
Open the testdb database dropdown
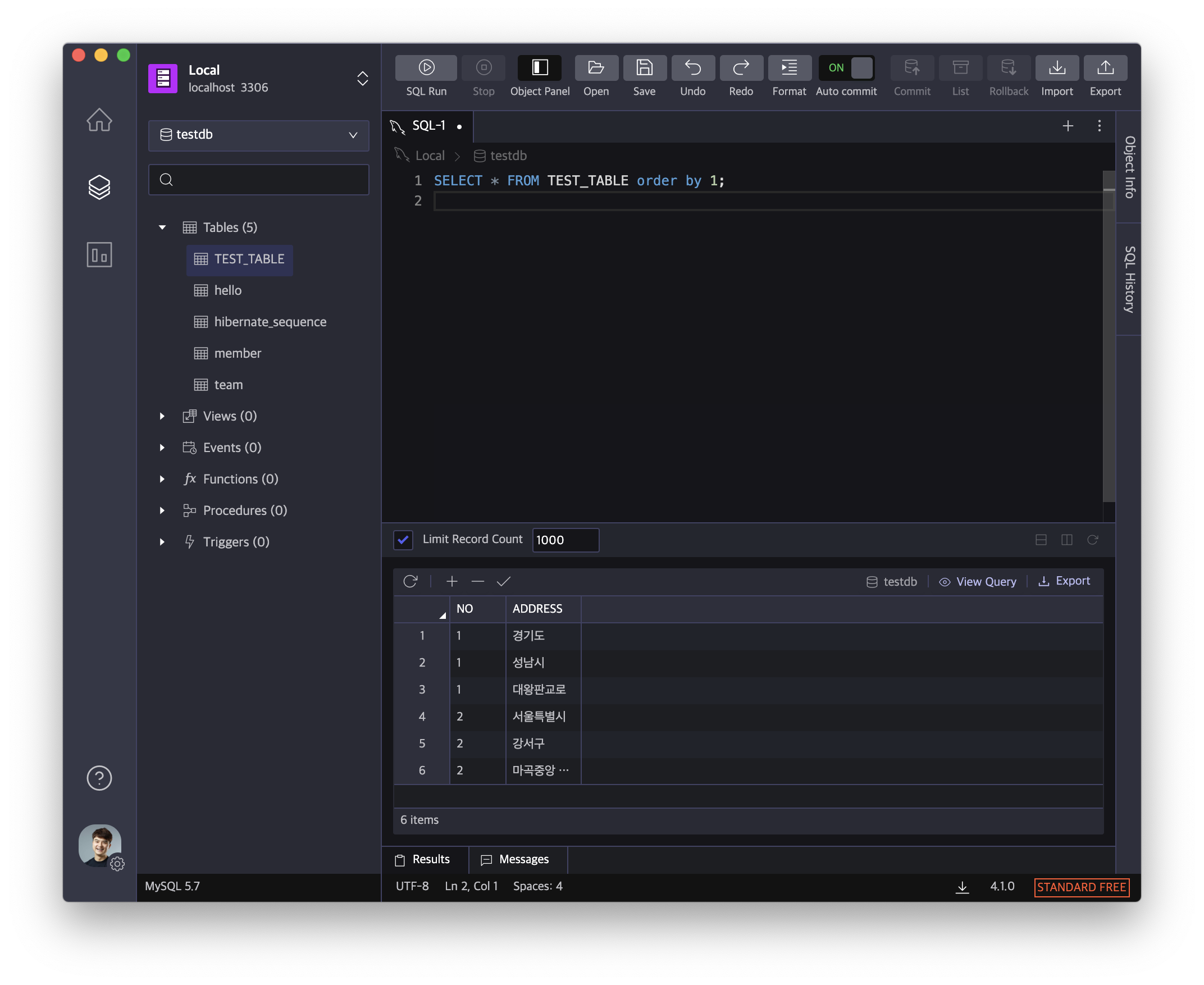click(259, 135)
